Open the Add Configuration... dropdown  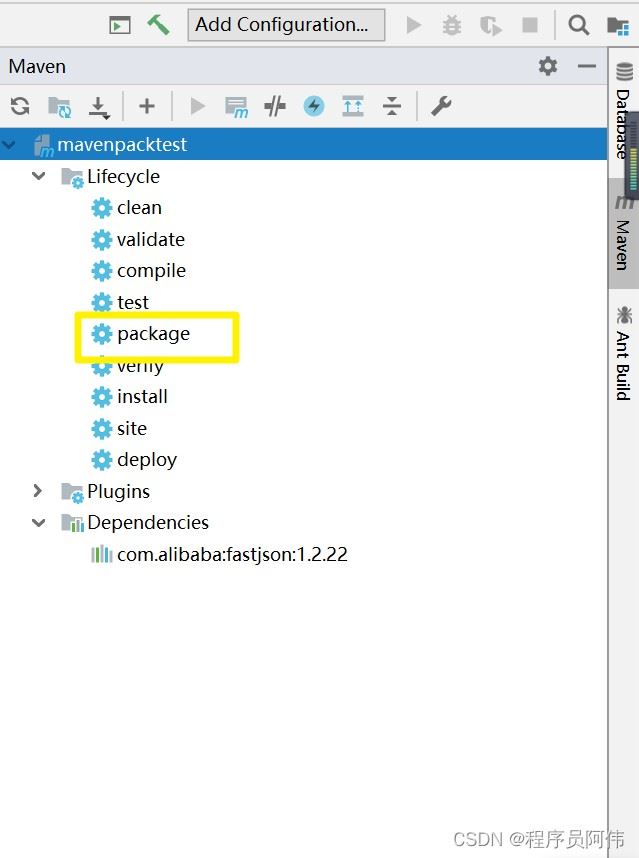click(x=286, y=25)
